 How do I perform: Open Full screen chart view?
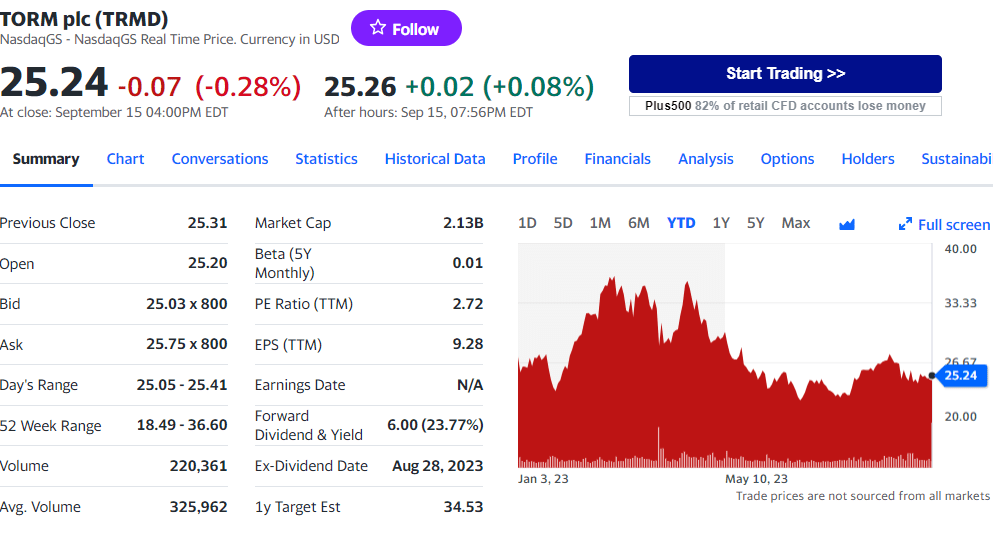[x=944, y=224]
